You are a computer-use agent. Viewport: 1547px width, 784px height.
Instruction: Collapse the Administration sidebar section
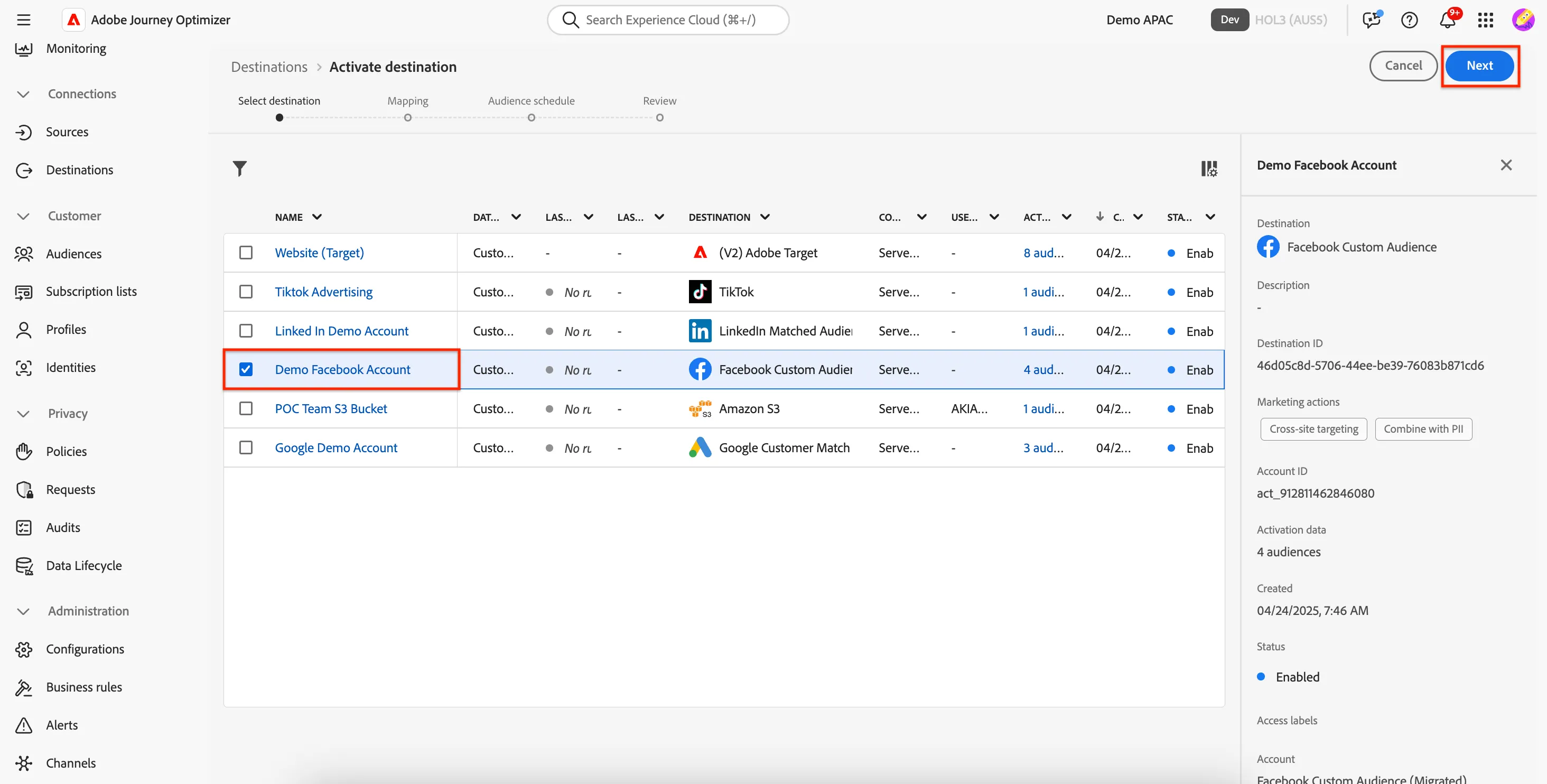click(23, 611)
